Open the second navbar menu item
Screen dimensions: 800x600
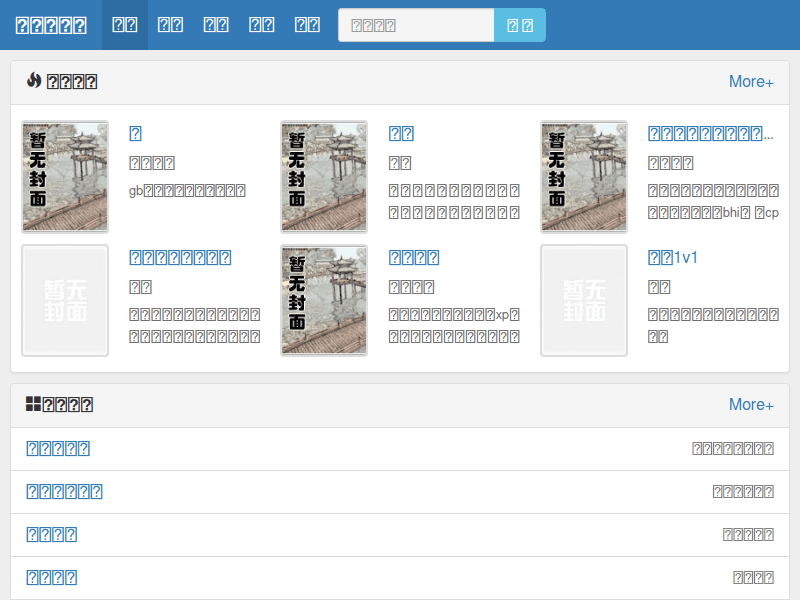click(x=171, y=25)
